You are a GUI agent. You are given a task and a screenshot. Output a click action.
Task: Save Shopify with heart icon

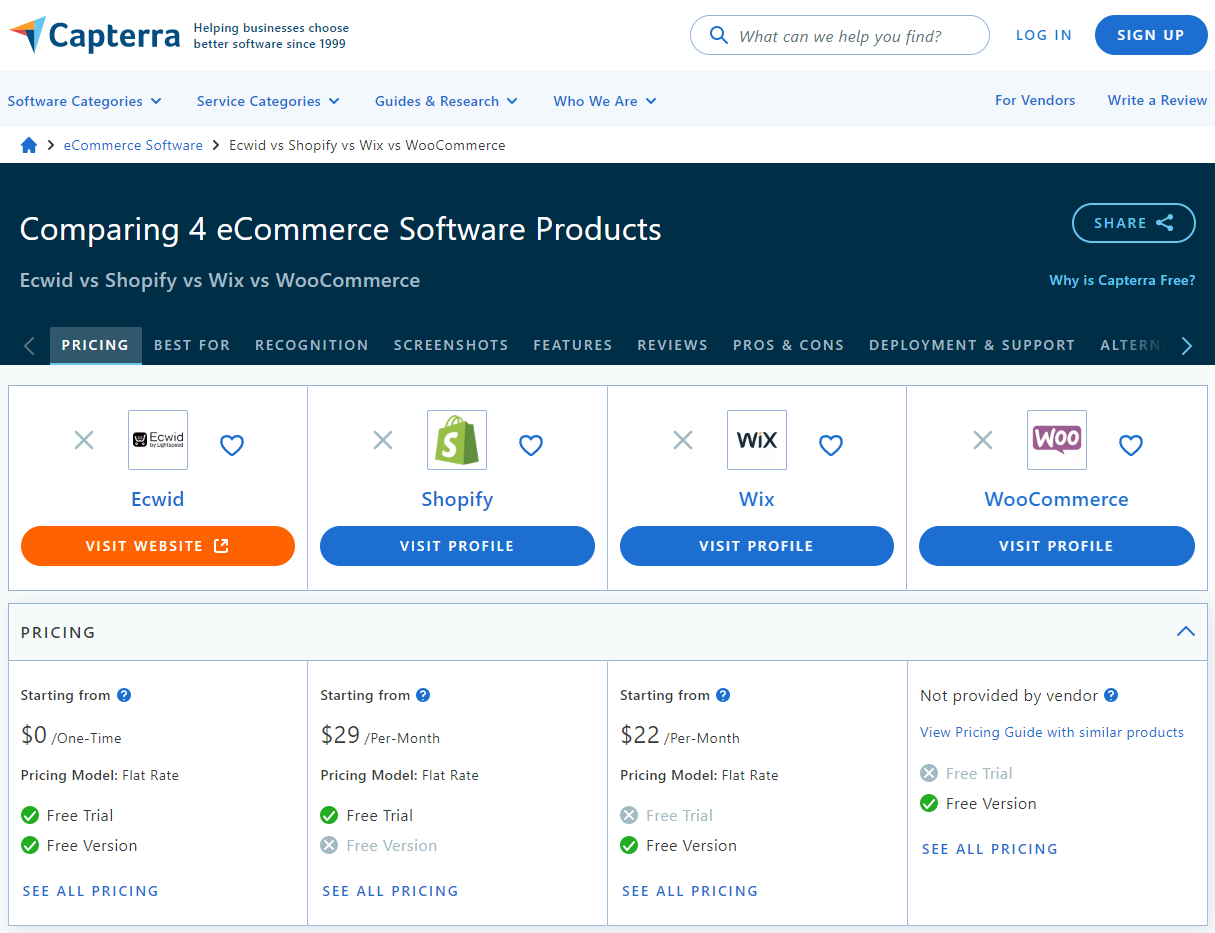coord(531,445)
